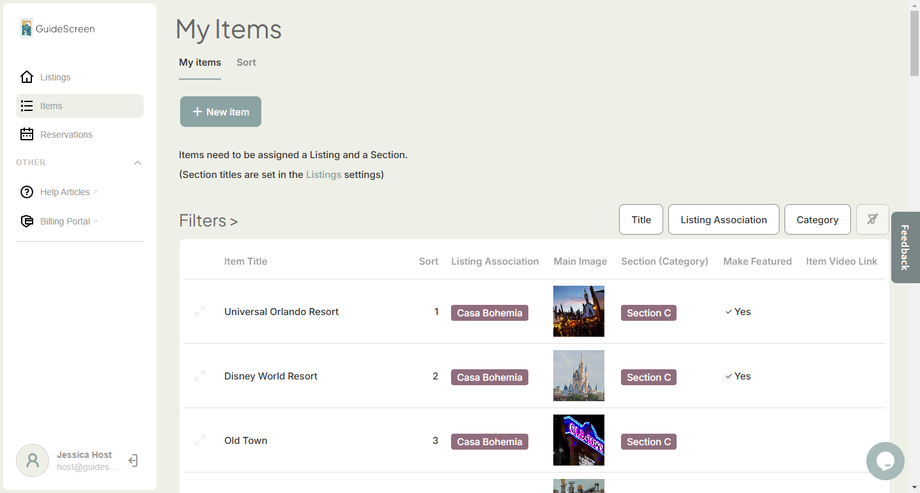920x493 pixels.
Task: Switch to the Sort tab
Action: click(x=246, y=63)
